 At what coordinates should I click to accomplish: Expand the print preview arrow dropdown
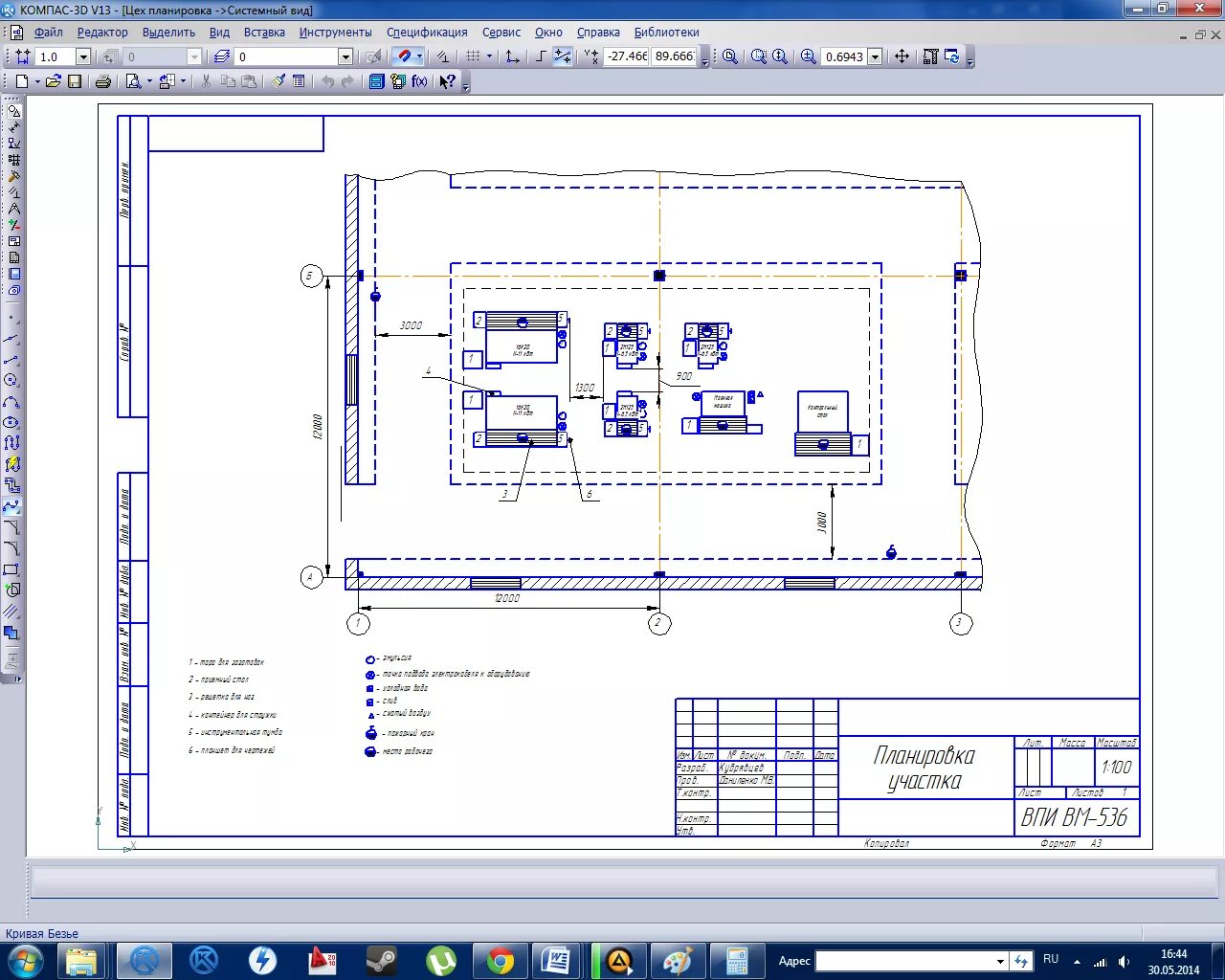[149, 82]
